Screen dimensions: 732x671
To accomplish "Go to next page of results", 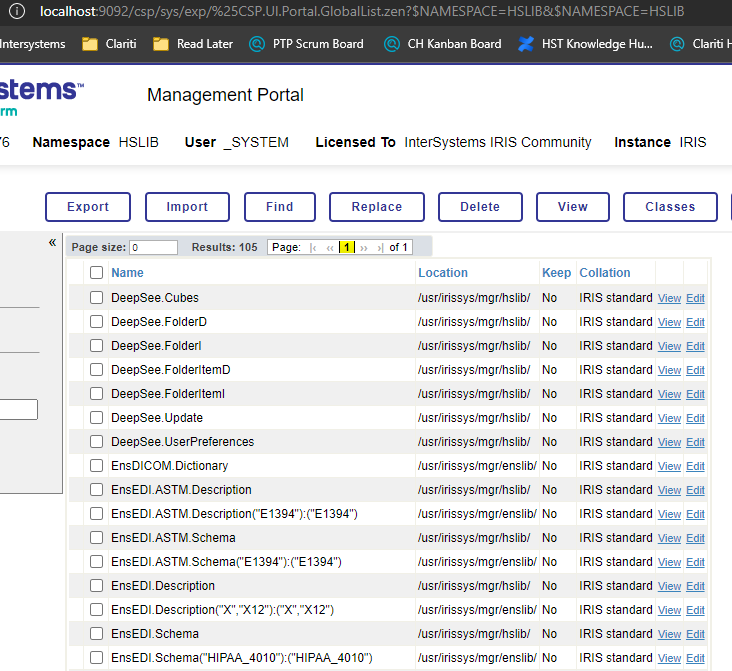I will coord(364,247).
